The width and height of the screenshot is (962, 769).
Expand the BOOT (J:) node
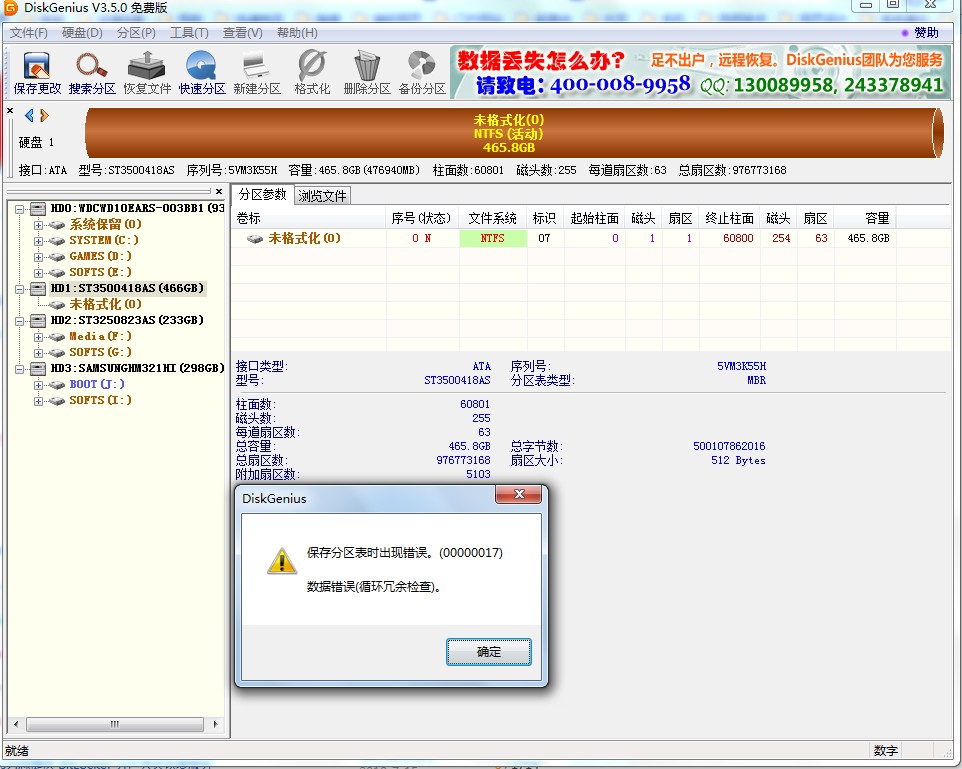point(39,385)
